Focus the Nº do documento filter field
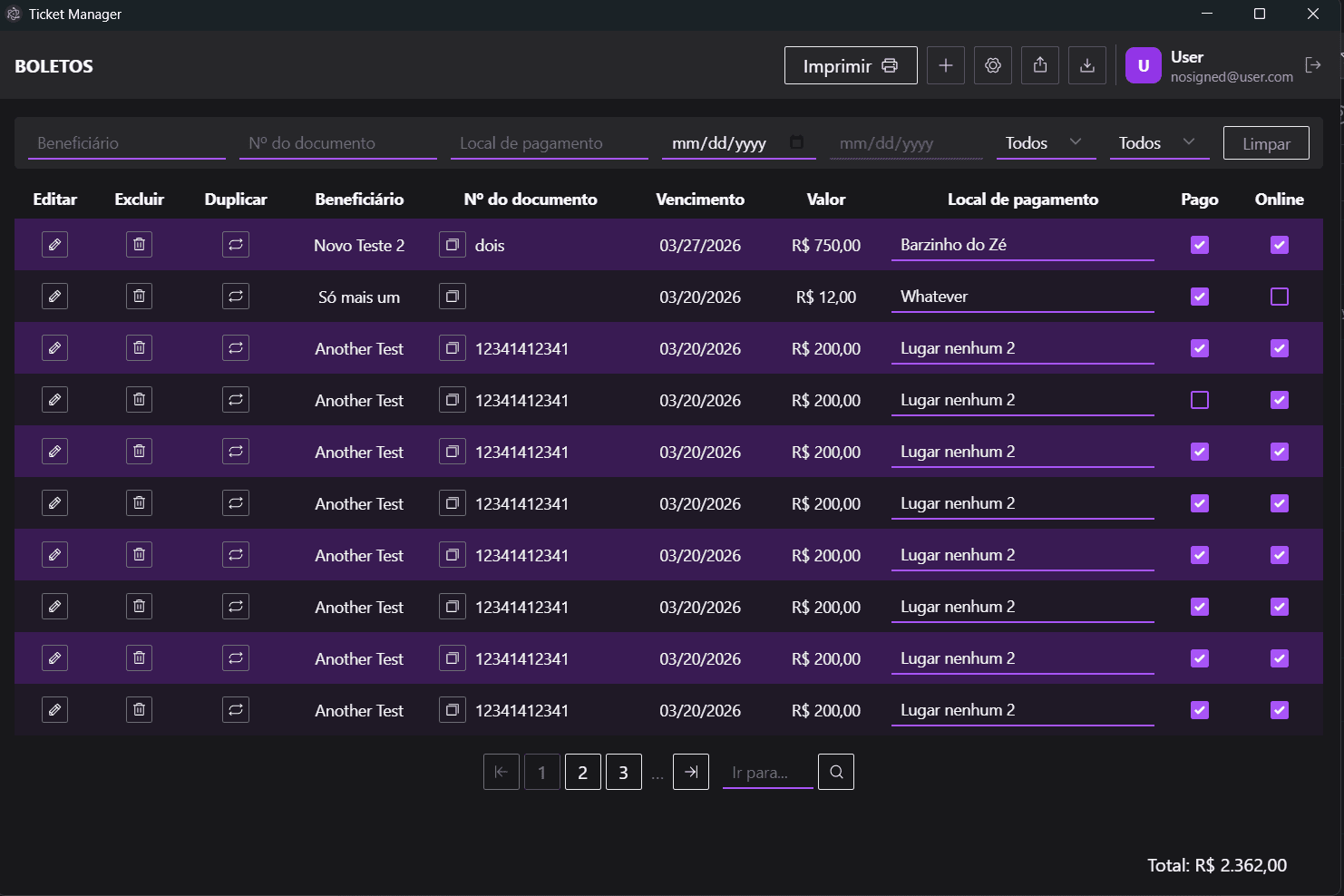This screenshot has width=1344, height=896. coord(338,143)
